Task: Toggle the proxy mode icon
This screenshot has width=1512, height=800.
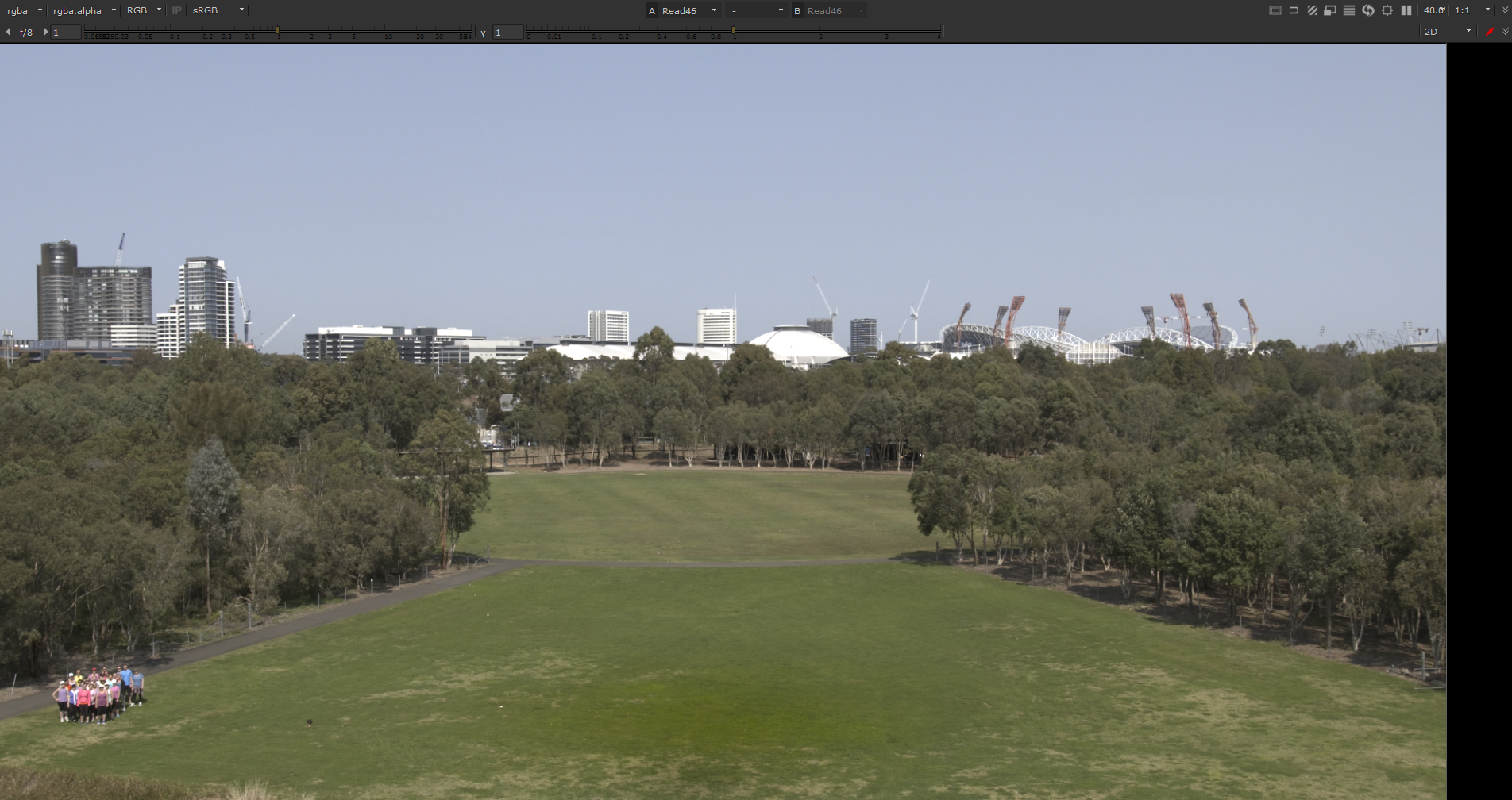Action: click(1330, 10)
